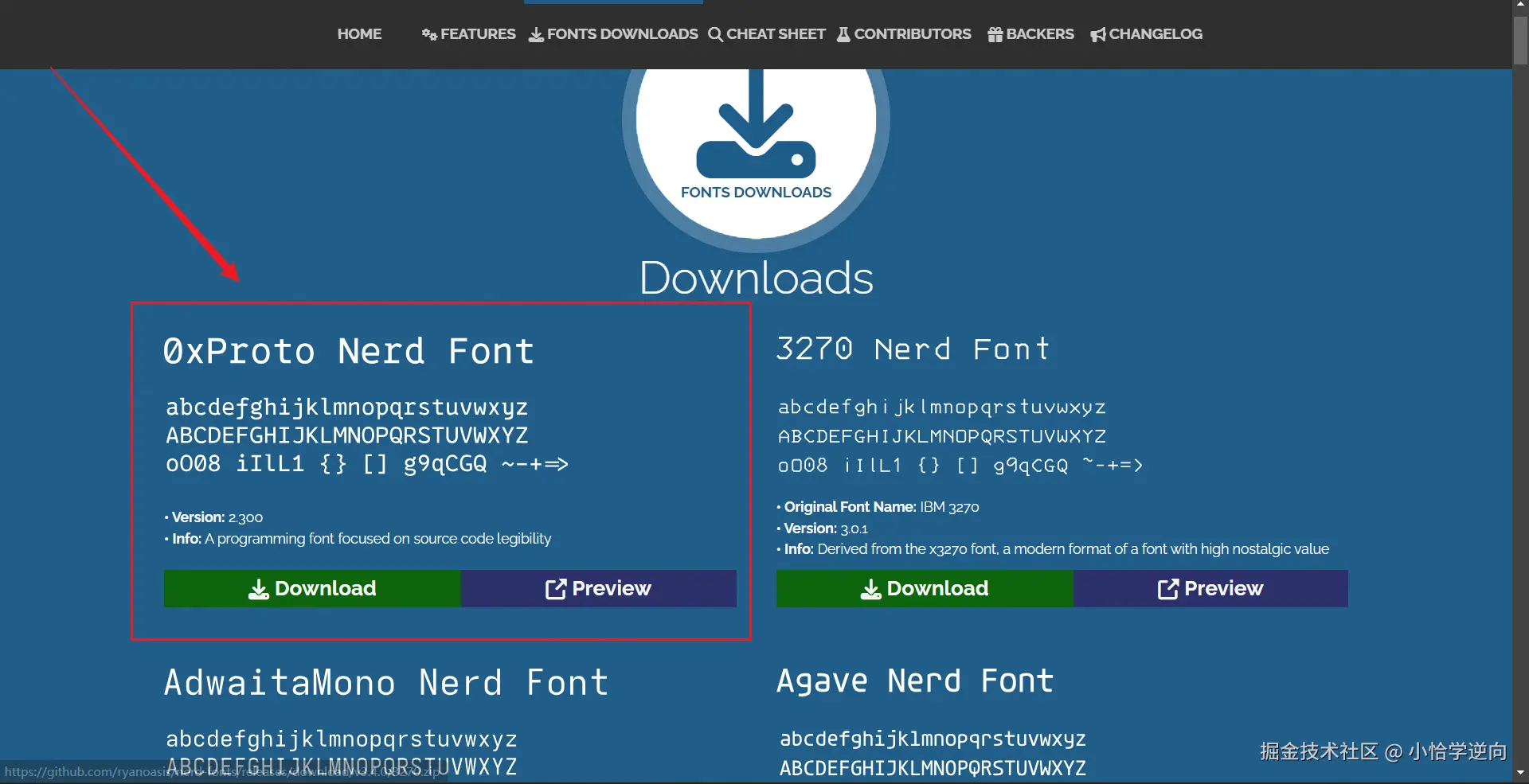Click the magnifier icon beside CHEAT SHEET
This screenshot has height=784, width=1529.
tap(715, 34)
